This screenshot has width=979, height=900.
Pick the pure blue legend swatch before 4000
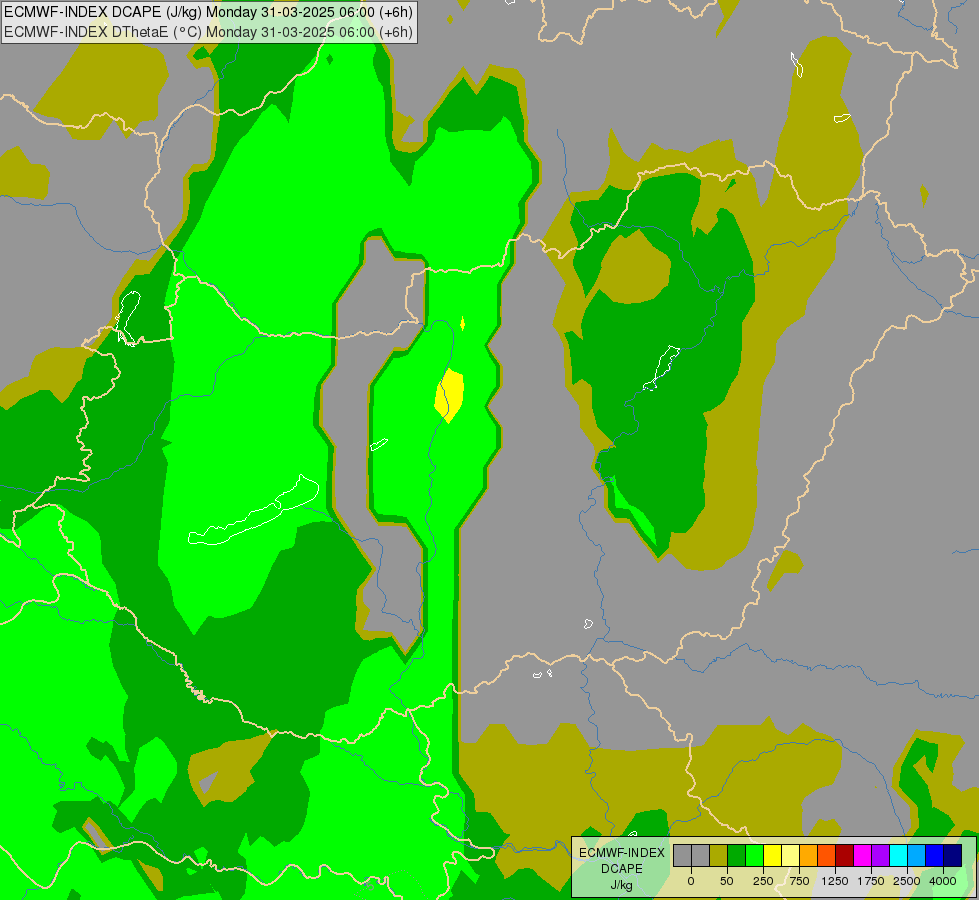pyautogui.click(x=934, y=855)
